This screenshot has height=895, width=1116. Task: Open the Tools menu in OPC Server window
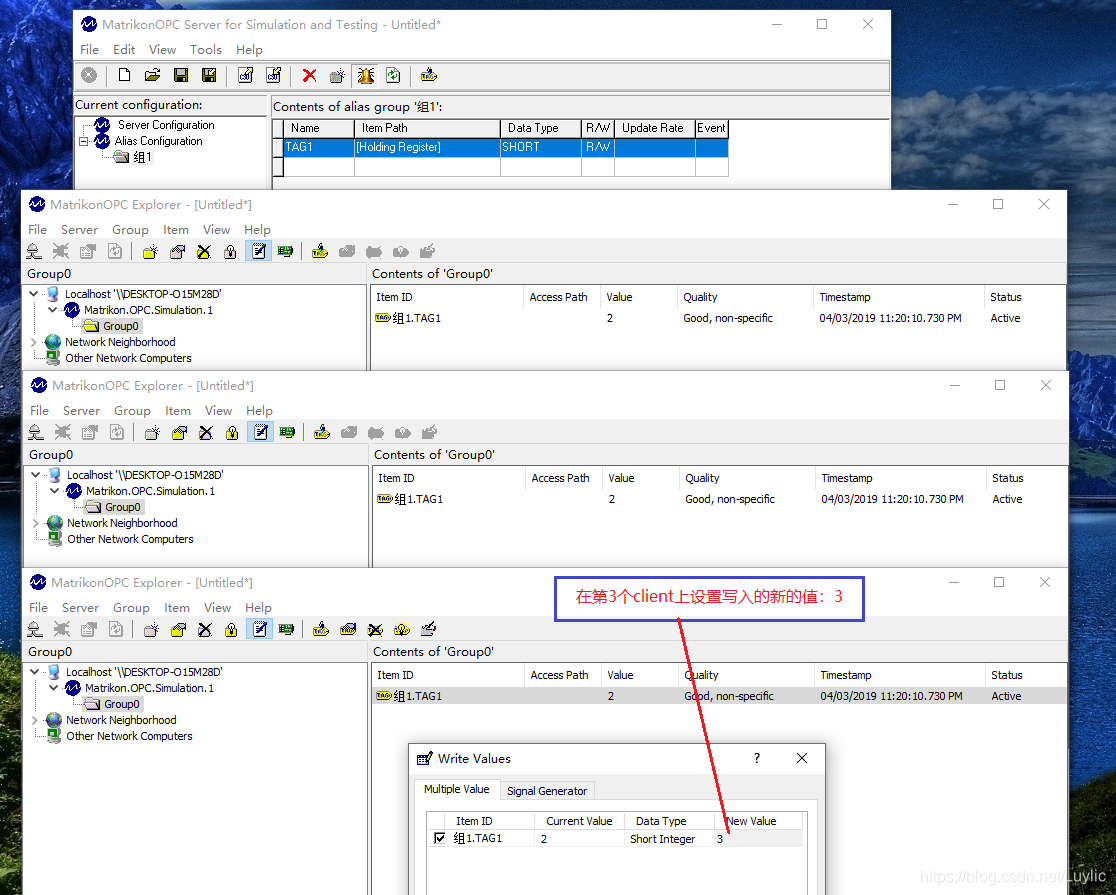coord(206,49)
